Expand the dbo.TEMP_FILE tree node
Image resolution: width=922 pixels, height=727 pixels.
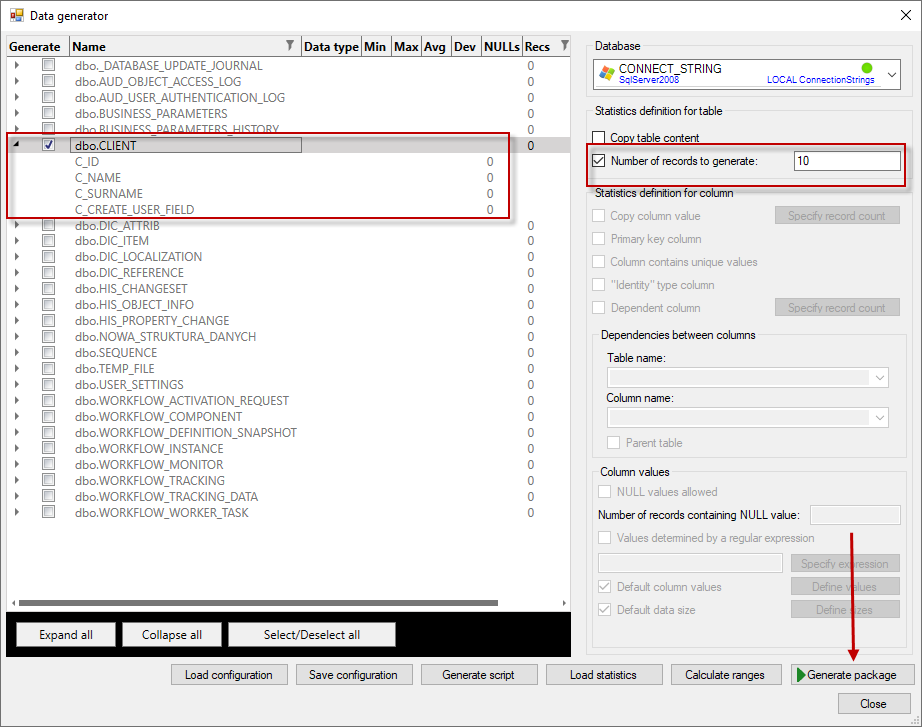click(16, 368)
